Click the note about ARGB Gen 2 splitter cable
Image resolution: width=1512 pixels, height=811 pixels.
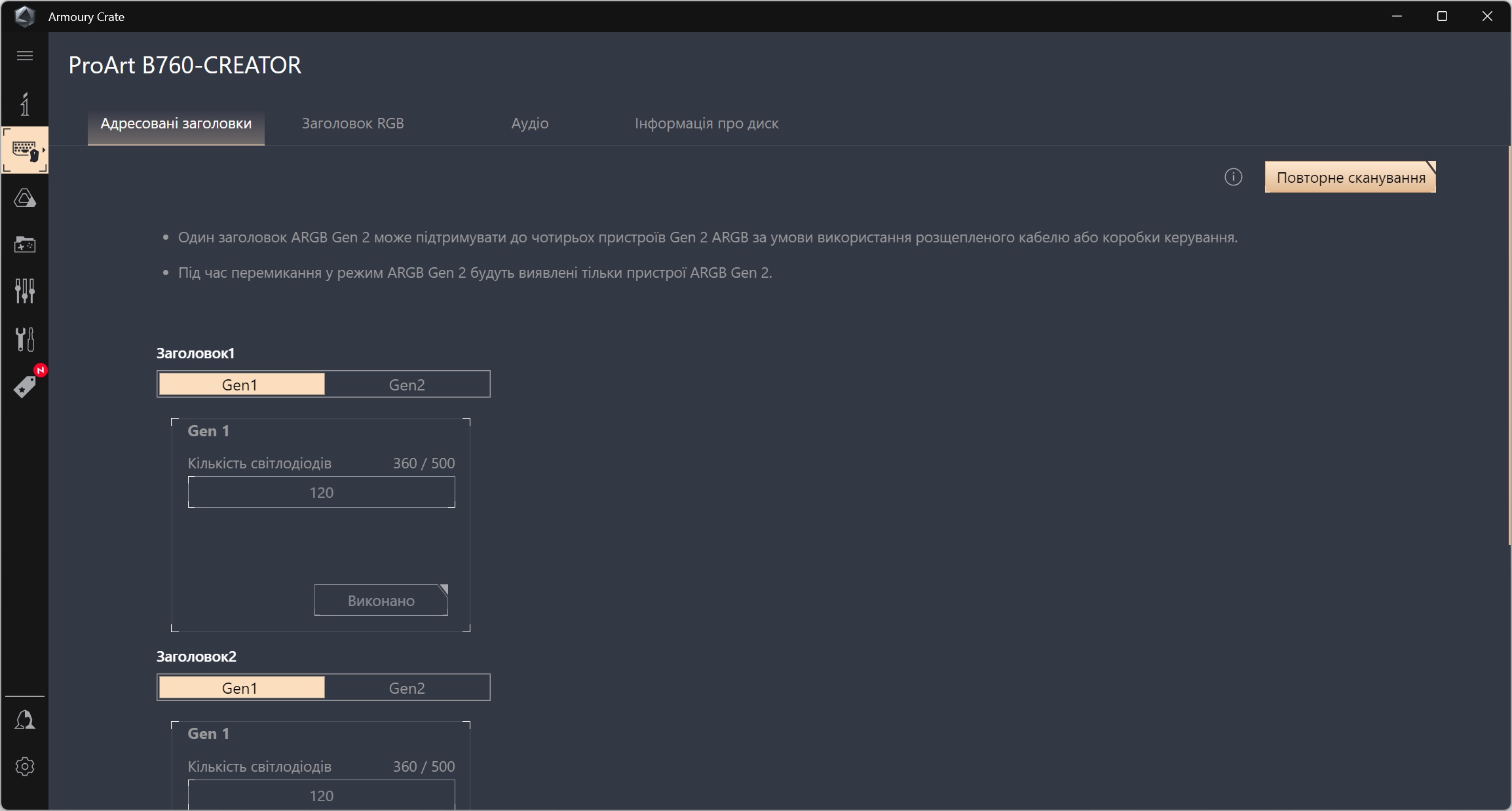tap(708, 237)
